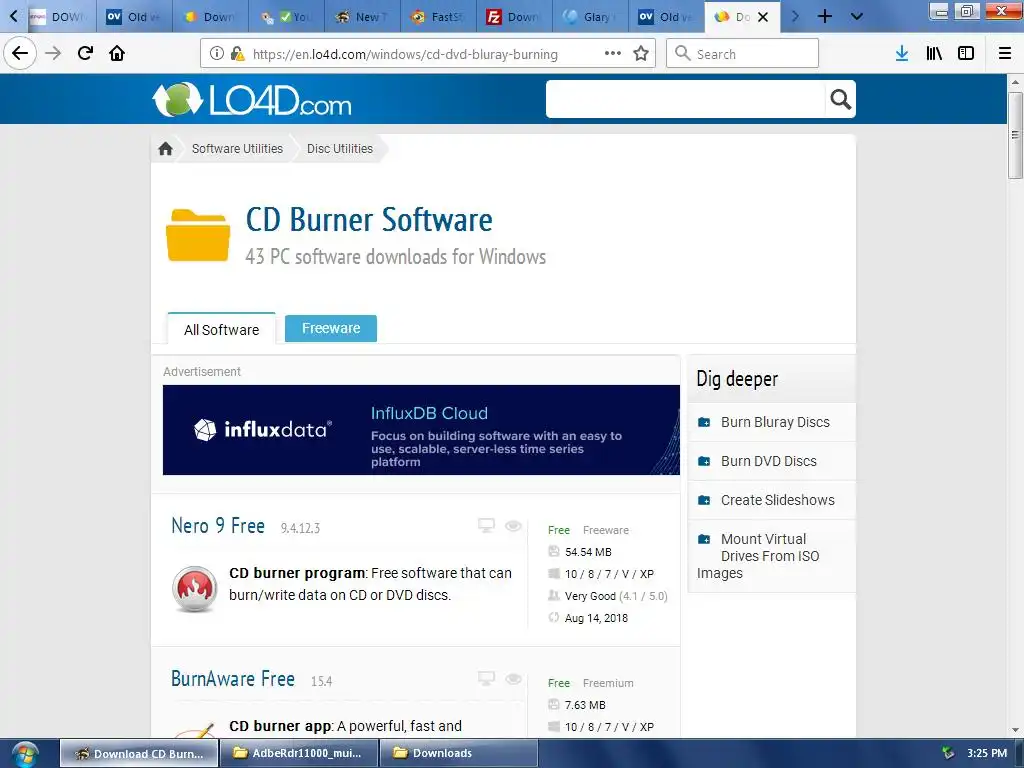
Task: Open the browser home page
Action: point(117,53)
